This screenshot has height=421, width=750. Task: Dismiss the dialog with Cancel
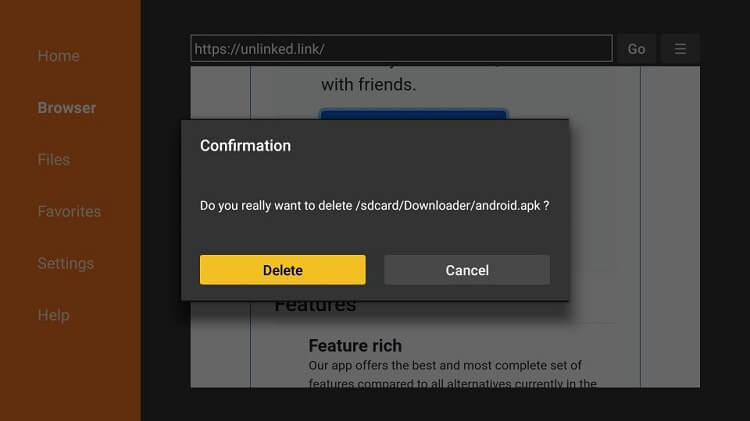467,270
